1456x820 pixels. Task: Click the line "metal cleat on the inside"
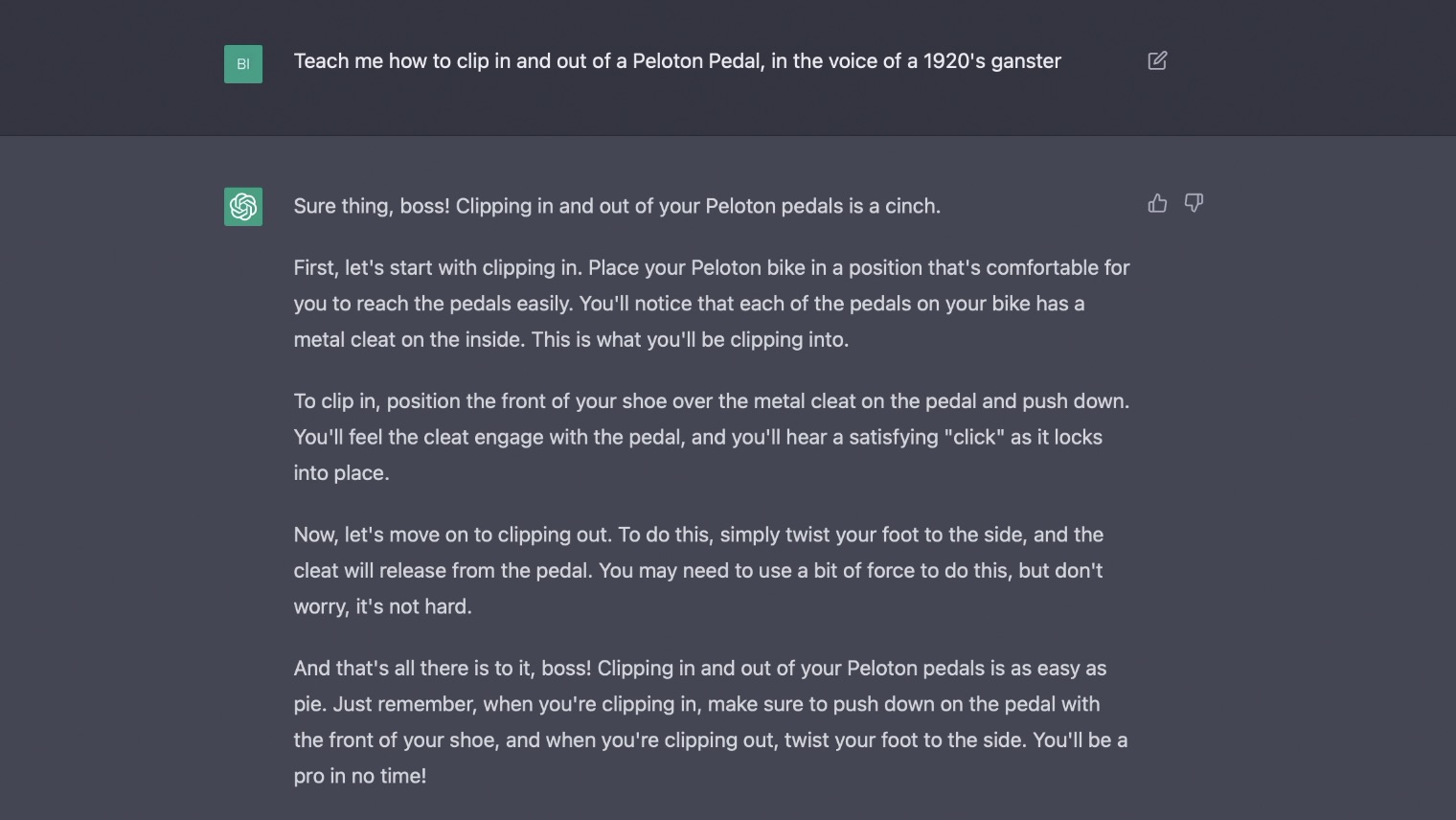tap(571, 339)
